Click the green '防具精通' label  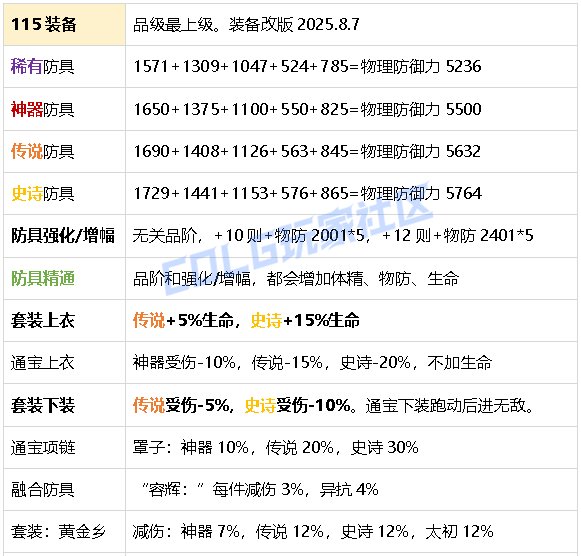[43, 279]
